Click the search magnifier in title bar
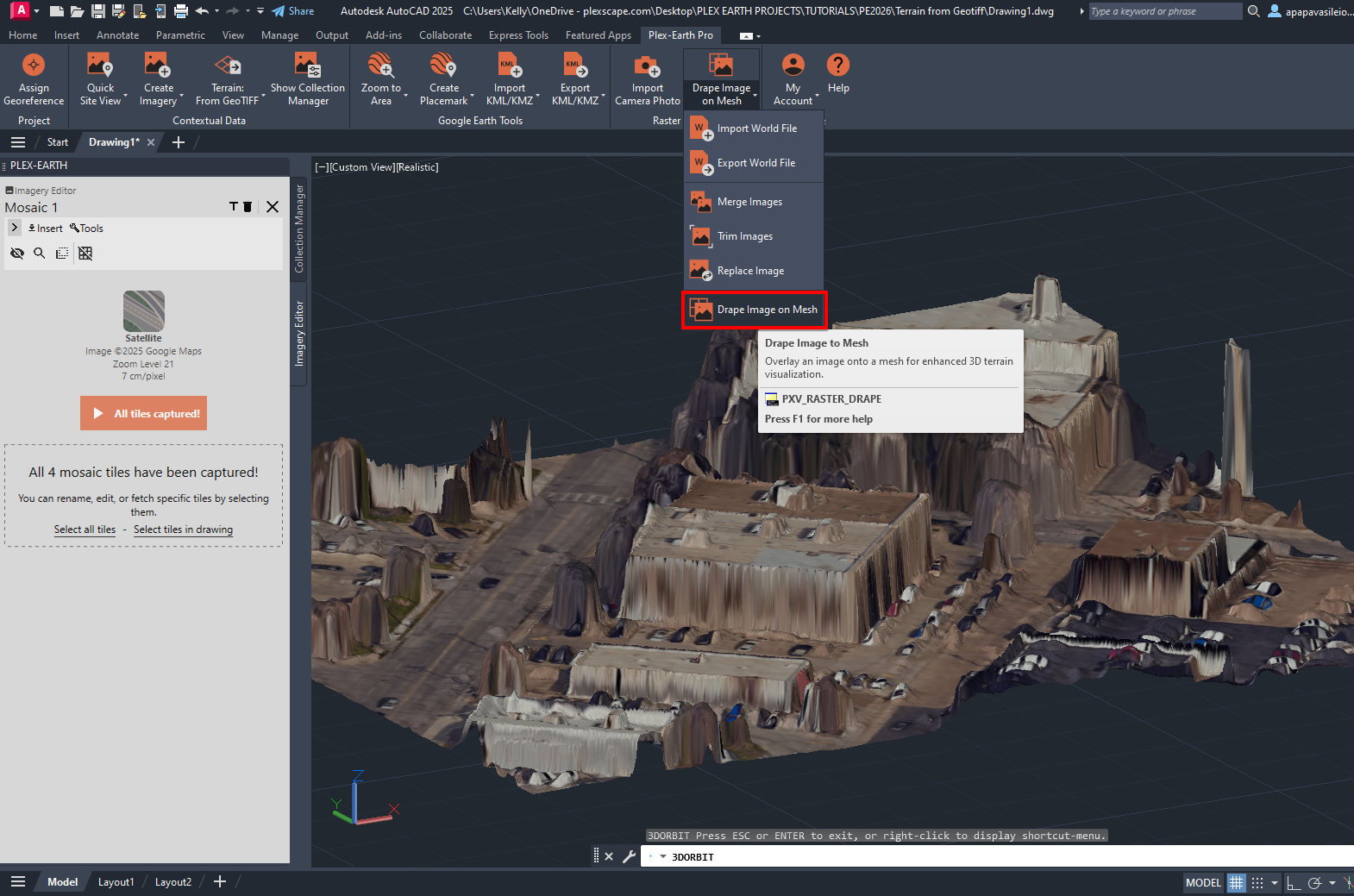 (x=1254, y=11)
